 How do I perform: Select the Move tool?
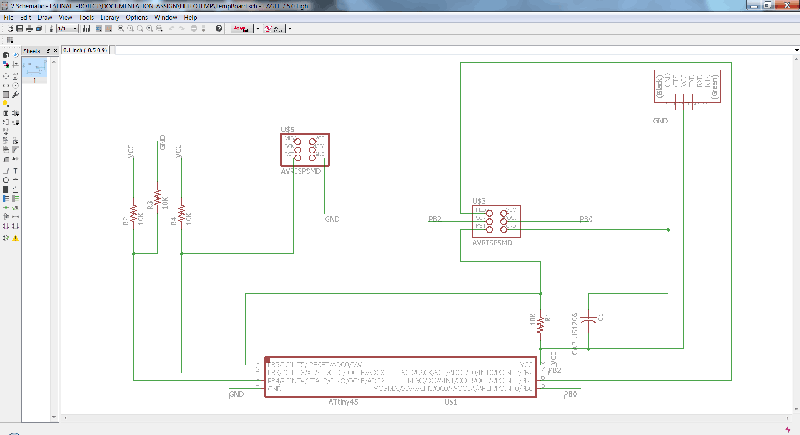coord(6,75)
